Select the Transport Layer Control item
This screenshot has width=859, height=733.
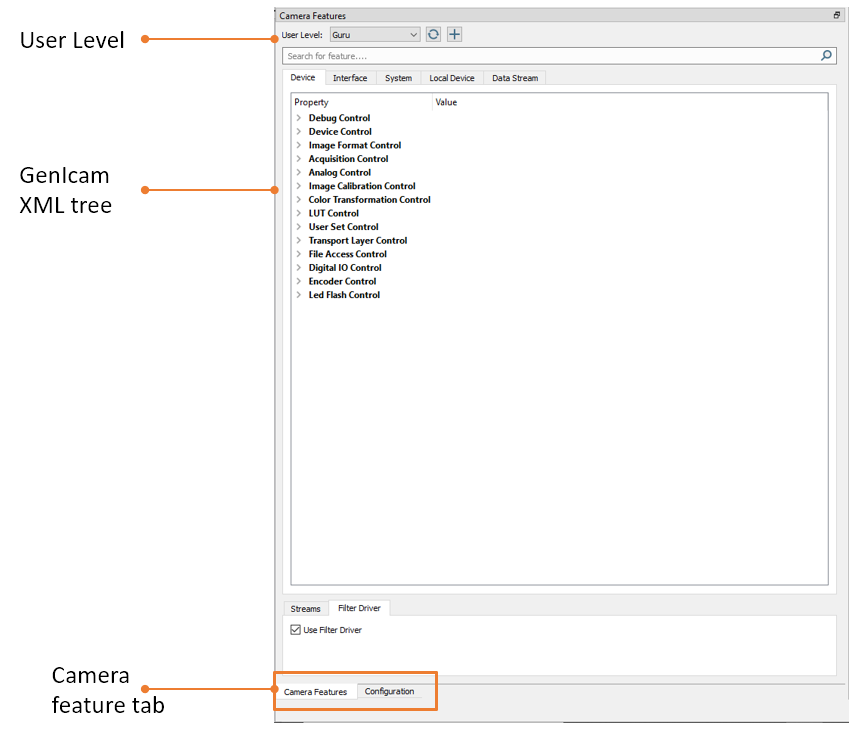click(x=358, y=240)
